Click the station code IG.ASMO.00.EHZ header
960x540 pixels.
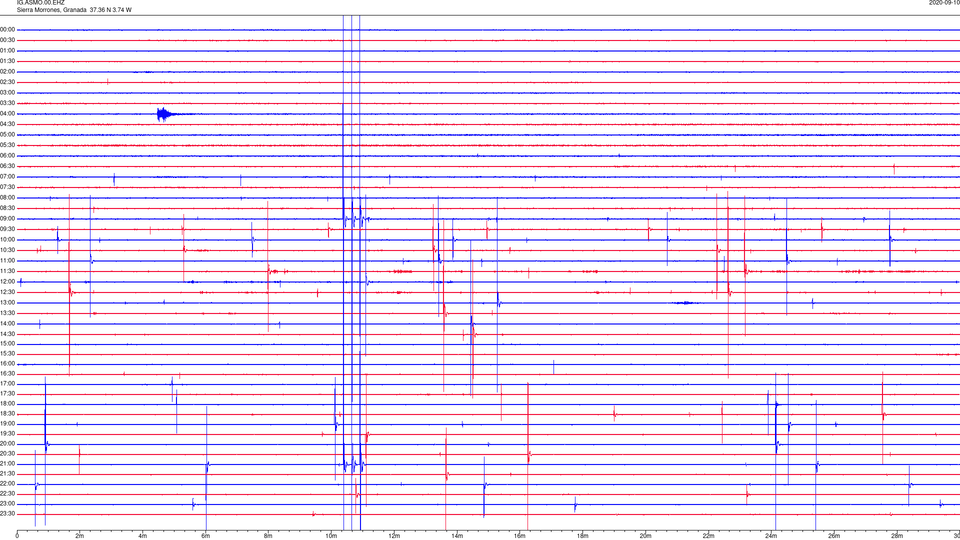[x=40, y=2]
